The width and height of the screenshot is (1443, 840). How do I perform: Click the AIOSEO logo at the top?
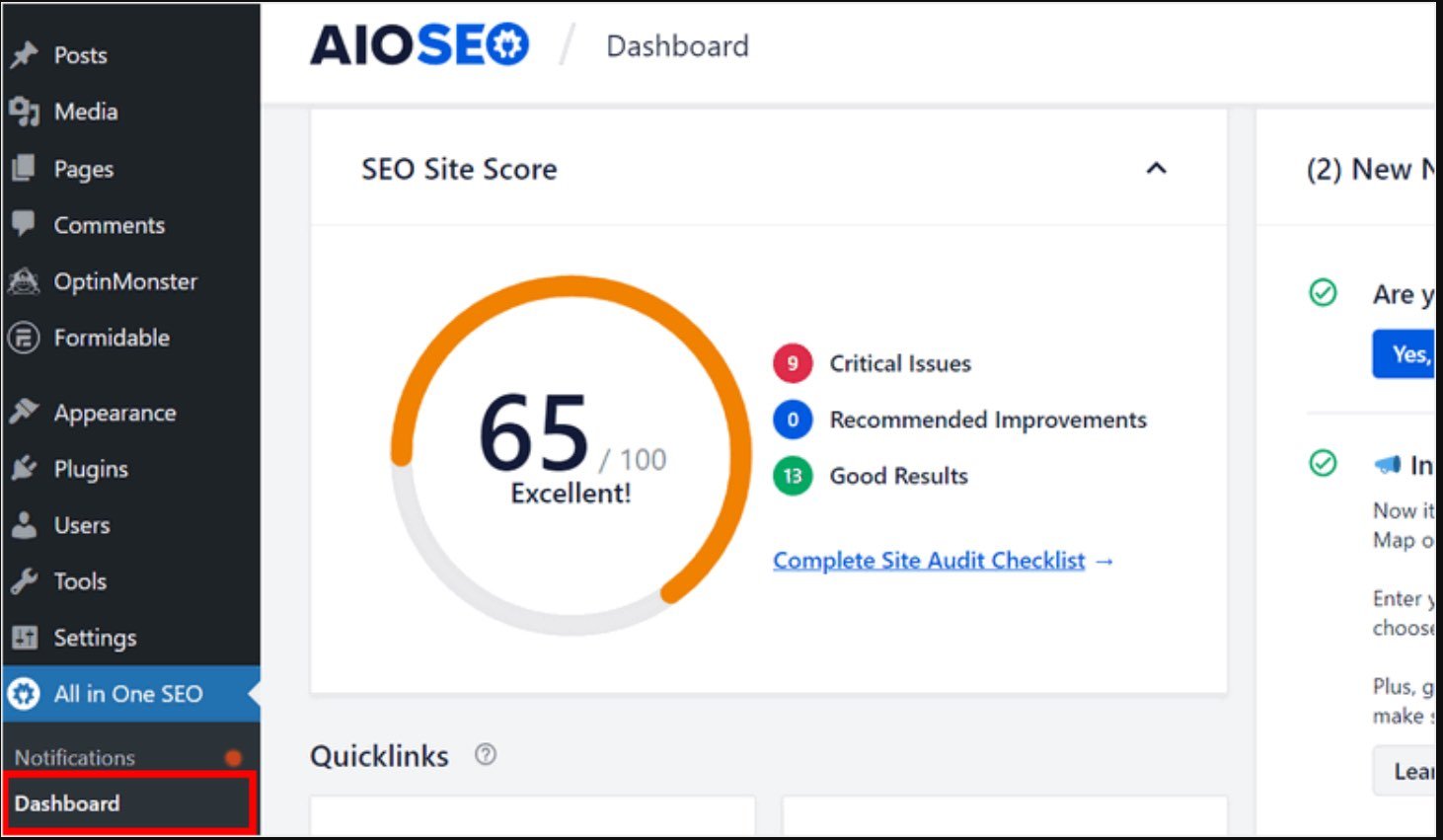pyautogui.click(x=418, y=44)
